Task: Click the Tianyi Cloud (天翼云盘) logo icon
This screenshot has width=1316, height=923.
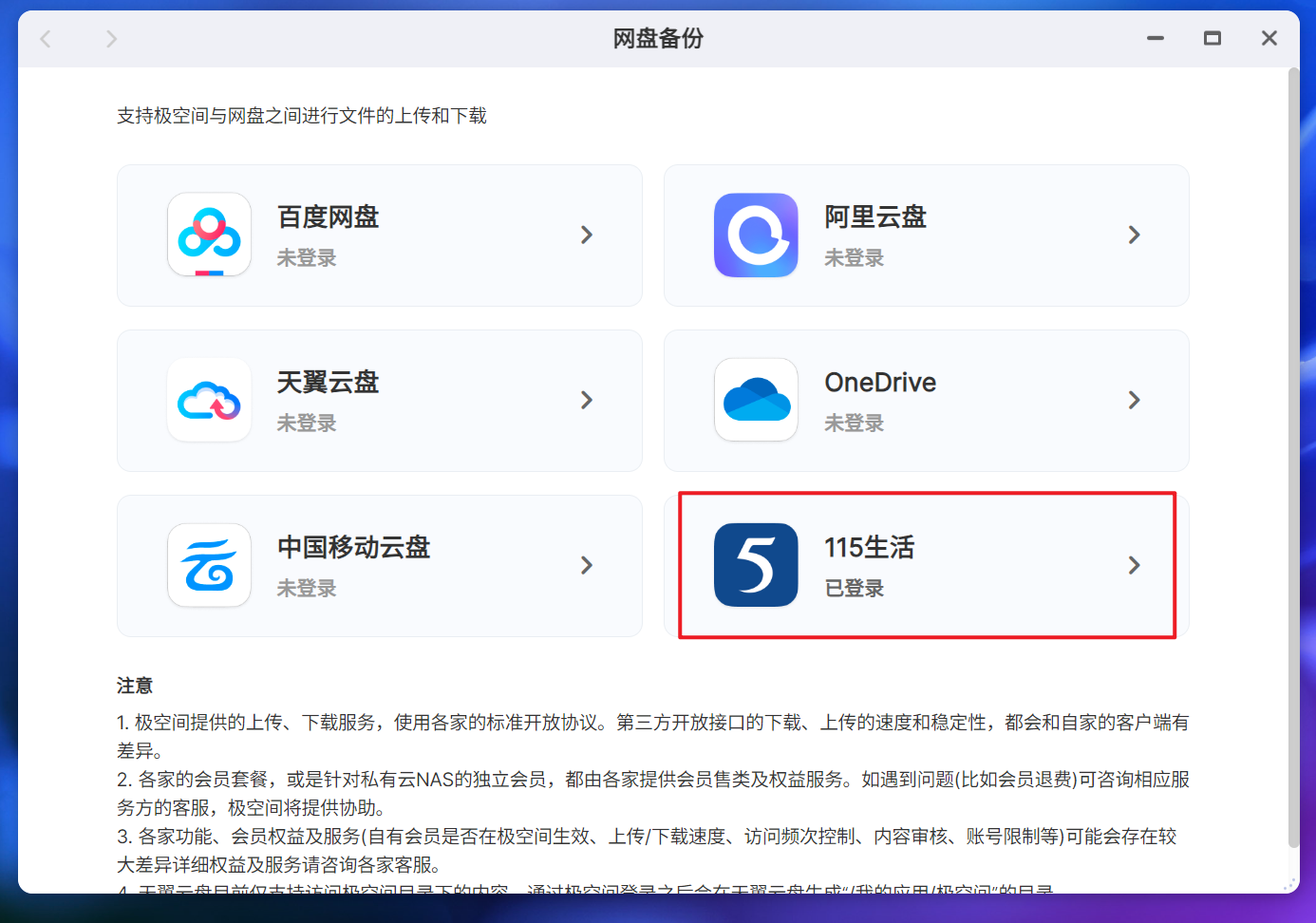Action: click(209, 400)
